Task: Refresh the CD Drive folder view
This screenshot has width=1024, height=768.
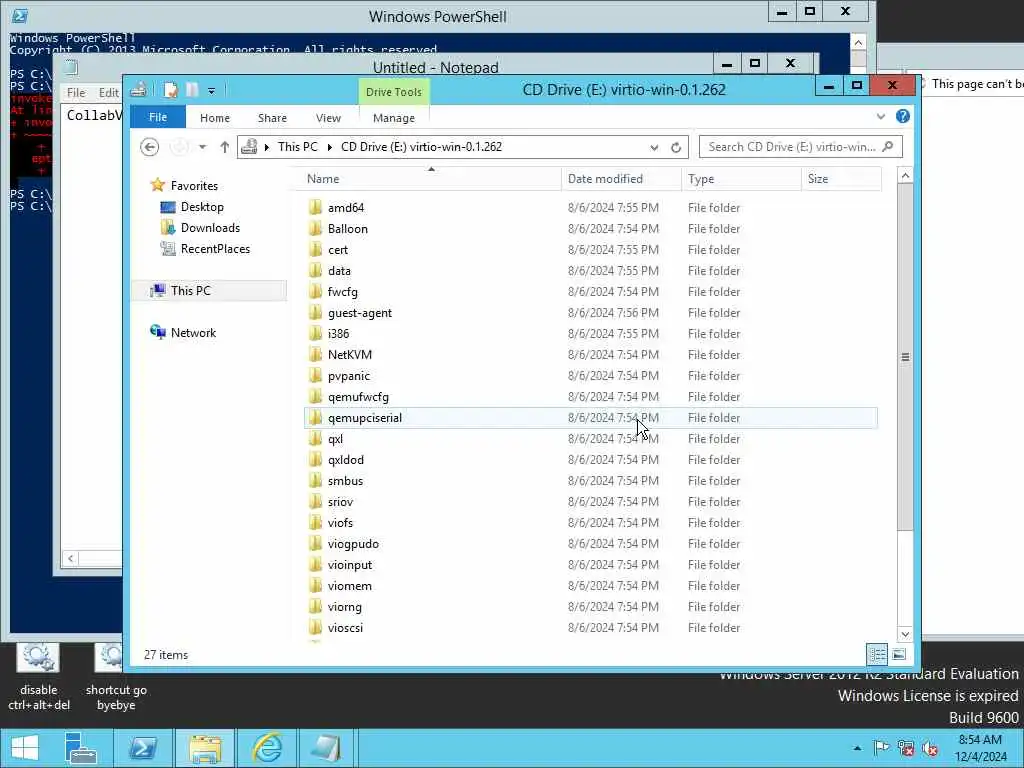Action: pos(676,148)
